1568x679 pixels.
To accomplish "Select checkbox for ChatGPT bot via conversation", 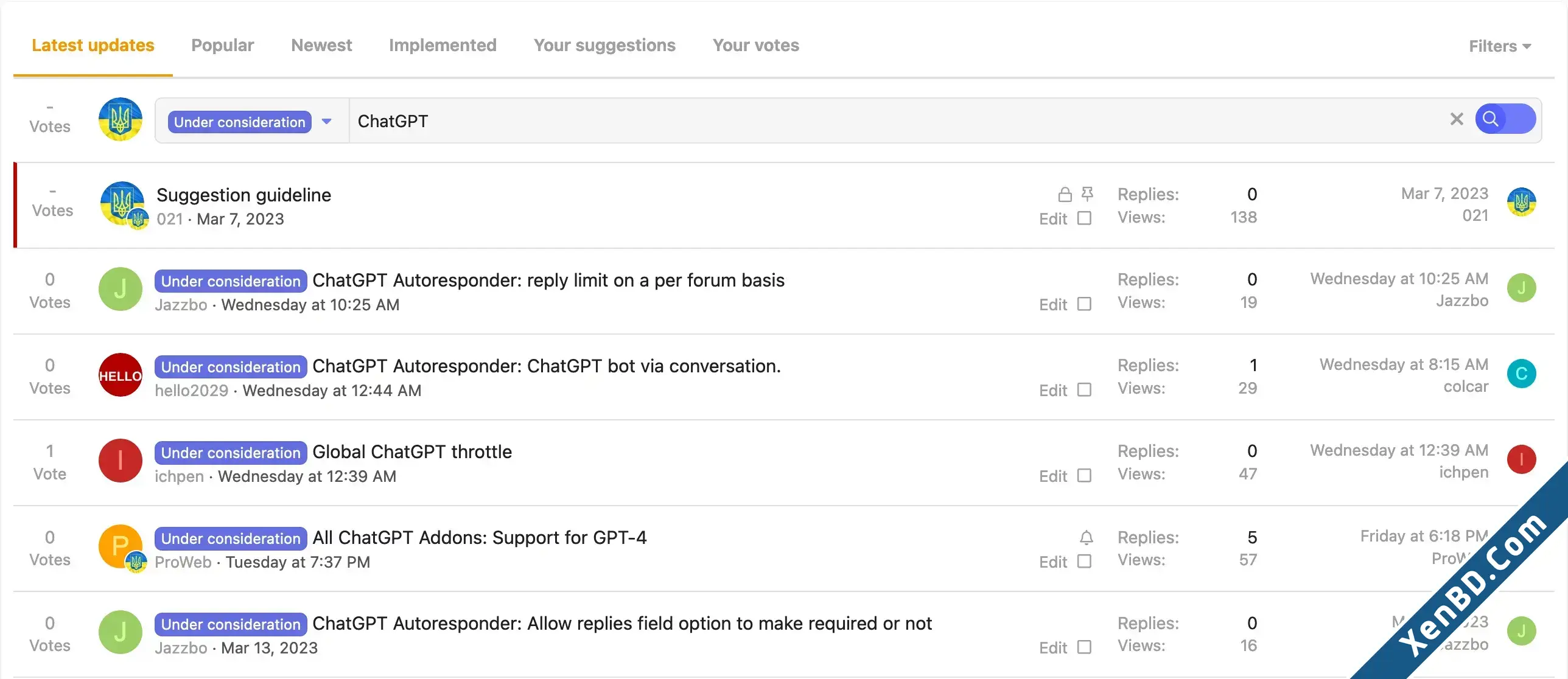I will 1084,389.
